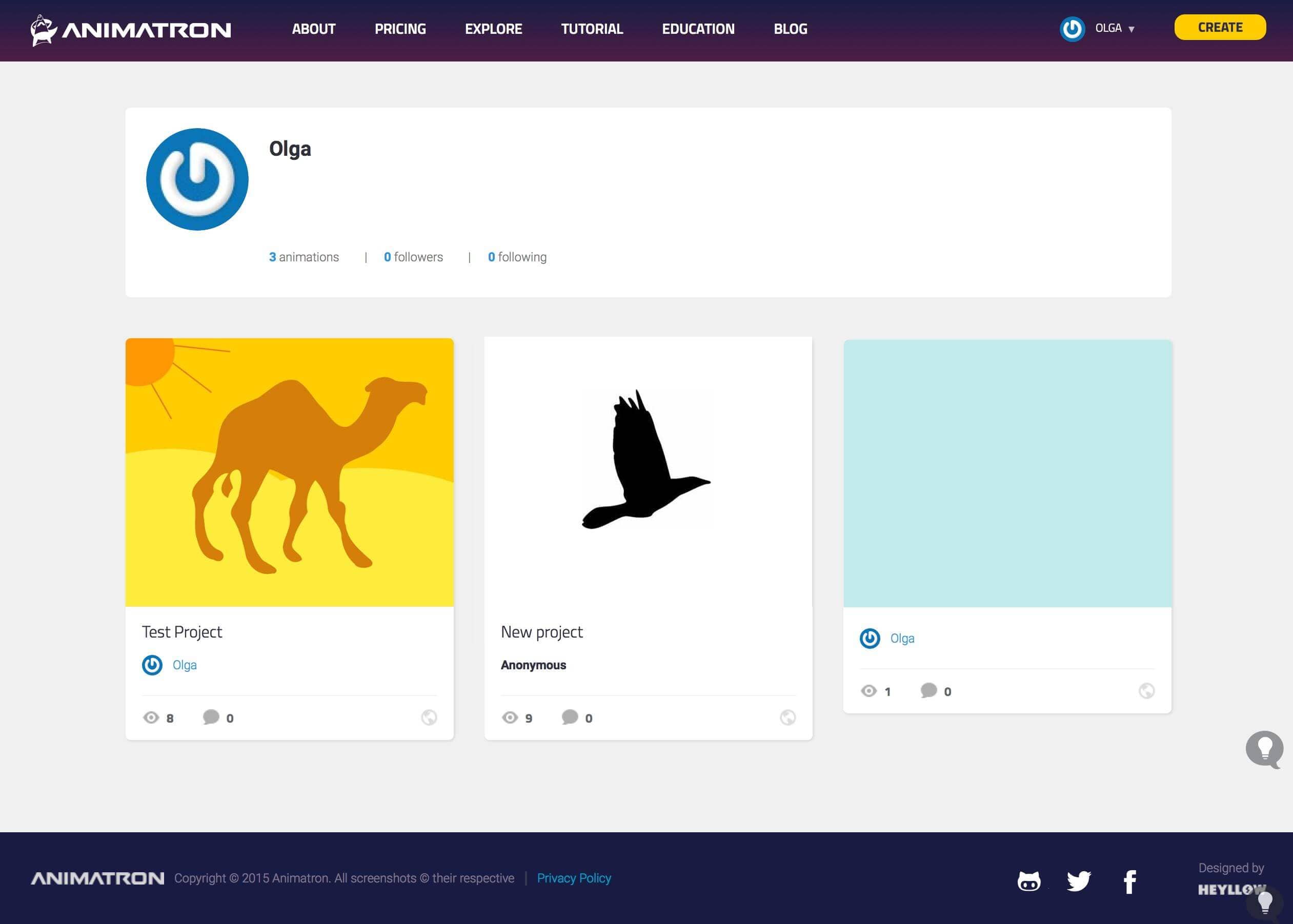Click the views eye icon on Test Project
The width and height of the screenshot is (1293, 924).
click(151, 717)
